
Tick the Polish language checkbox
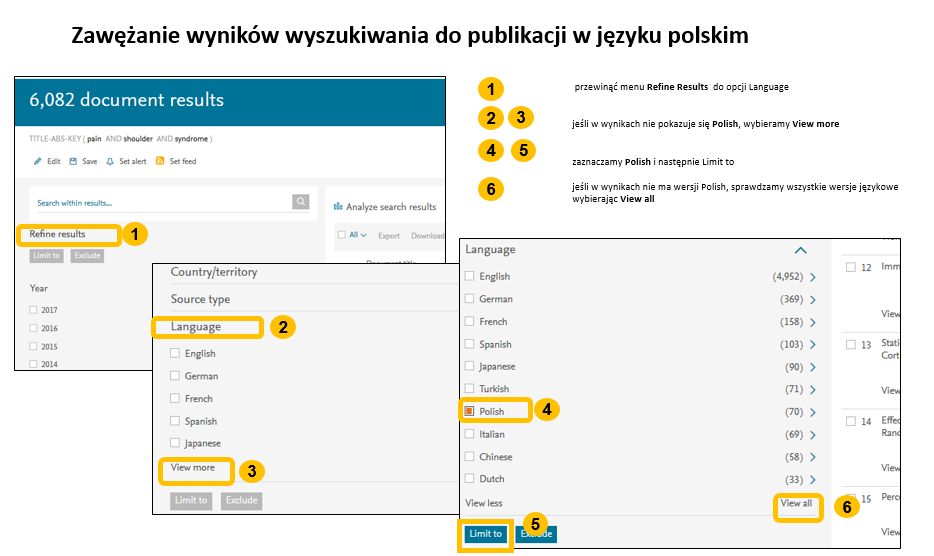(x=470, y=411)
